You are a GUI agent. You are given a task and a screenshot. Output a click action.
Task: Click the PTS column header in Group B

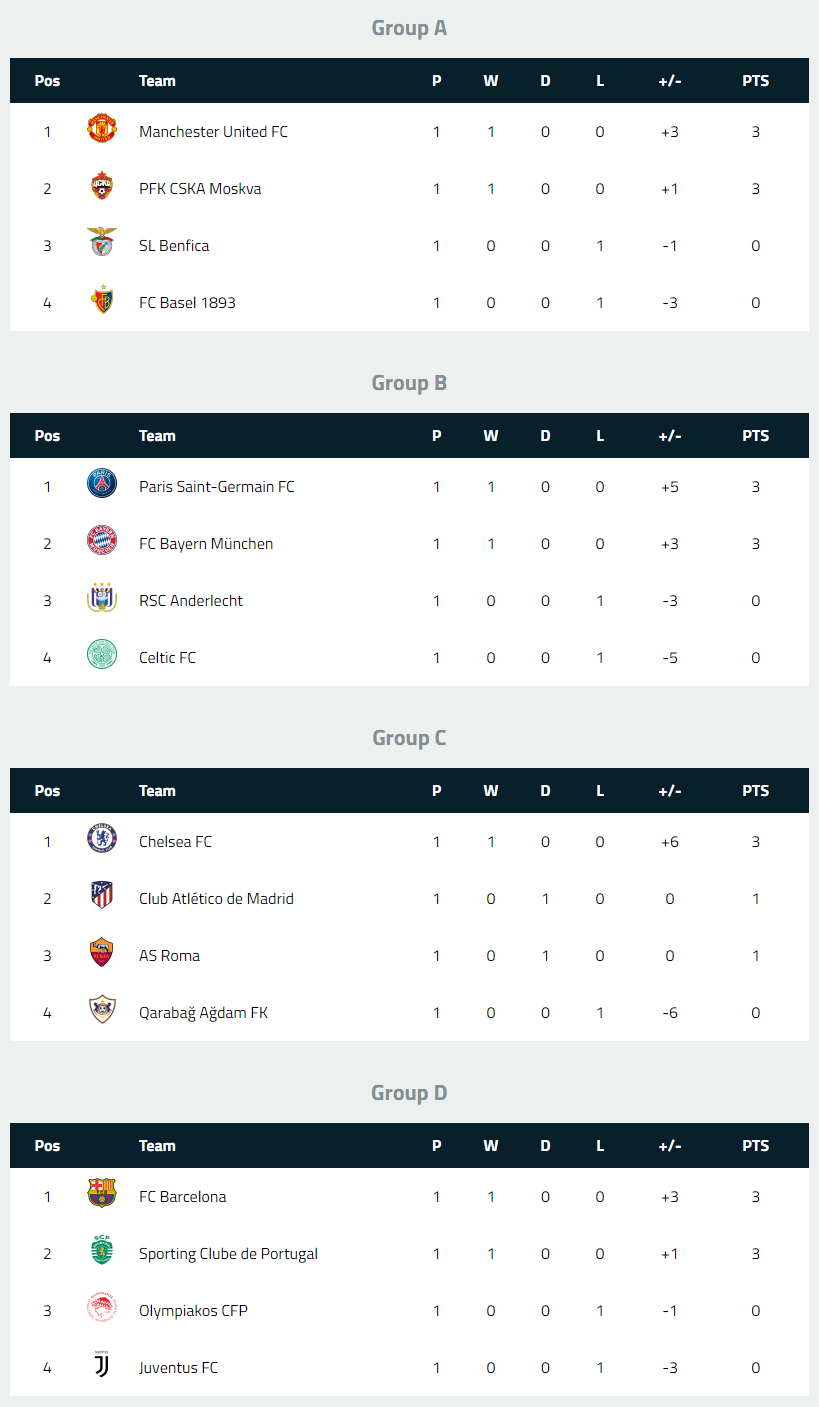(755, 436)
